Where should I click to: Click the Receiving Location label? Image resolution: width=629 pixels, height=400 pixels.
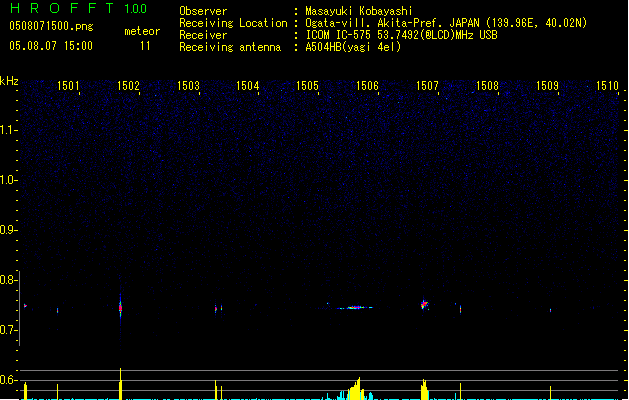[x=233, y=23]
